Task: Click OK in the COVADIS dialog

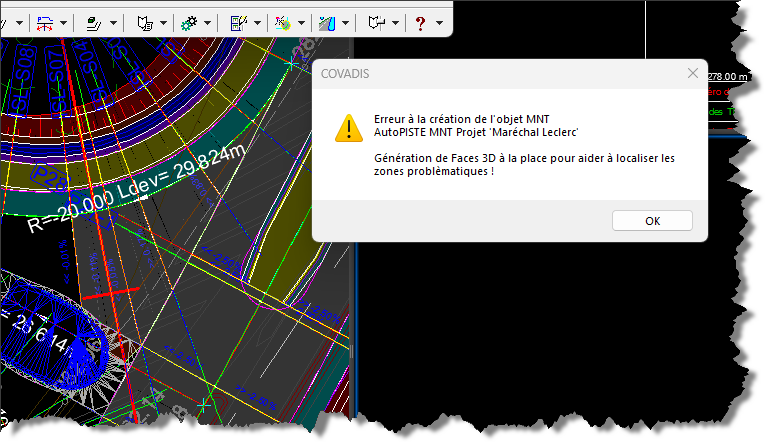Action: [652, 221]
